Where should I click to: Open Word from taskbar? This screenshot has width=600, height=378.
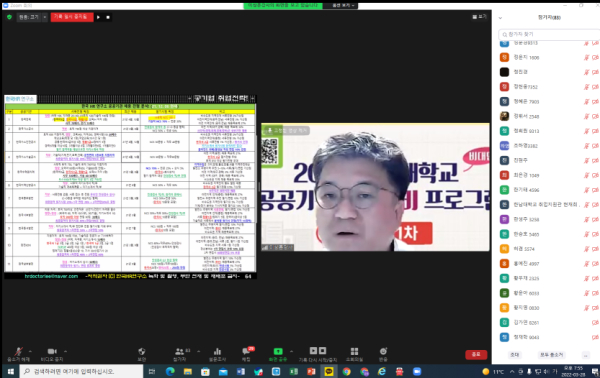click(x=241, y=371)
